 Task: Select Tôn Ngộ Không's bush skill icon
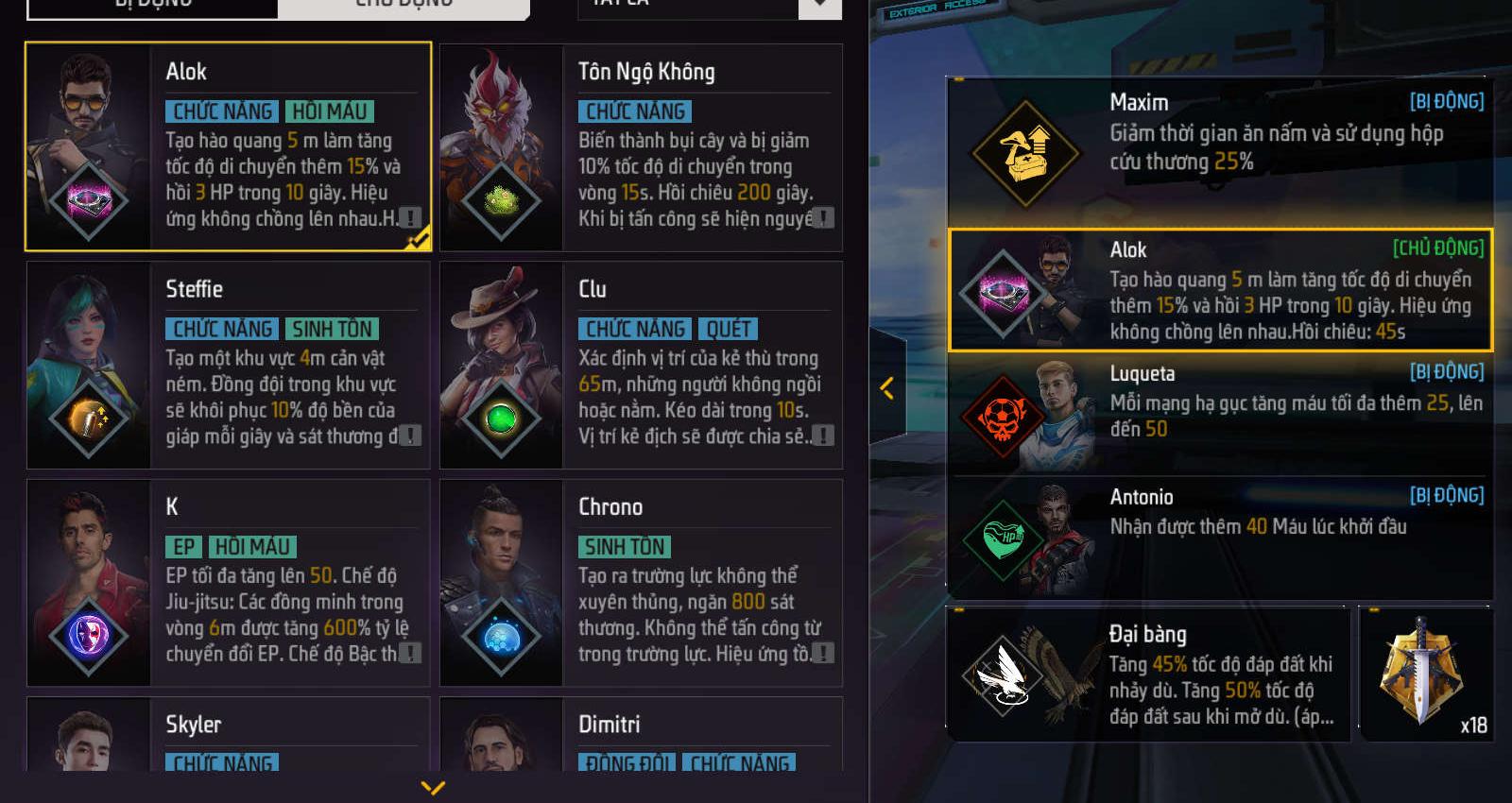pos(501,200)
